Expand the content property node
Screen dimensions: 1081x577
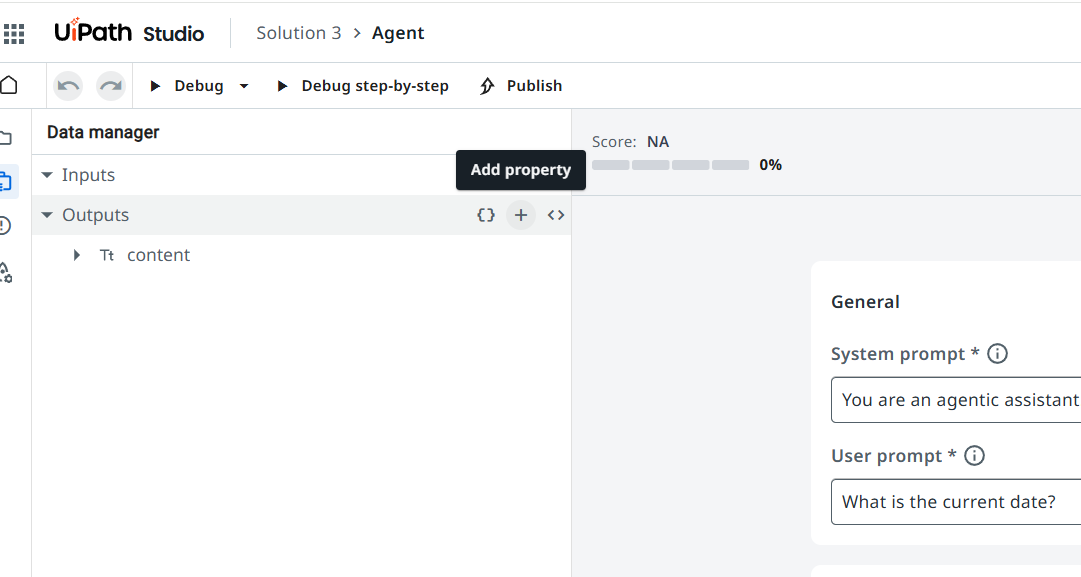[x=77, y=255]
